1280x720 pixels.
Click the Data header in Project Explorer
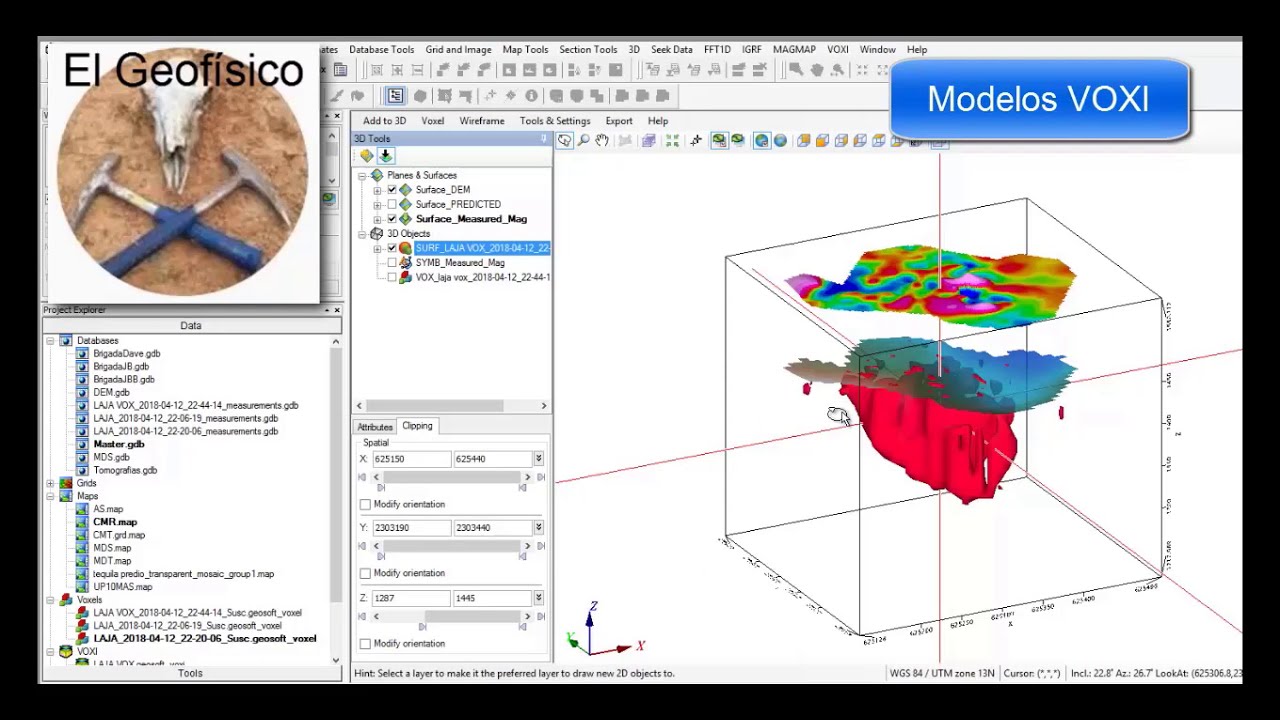(190, 325)
